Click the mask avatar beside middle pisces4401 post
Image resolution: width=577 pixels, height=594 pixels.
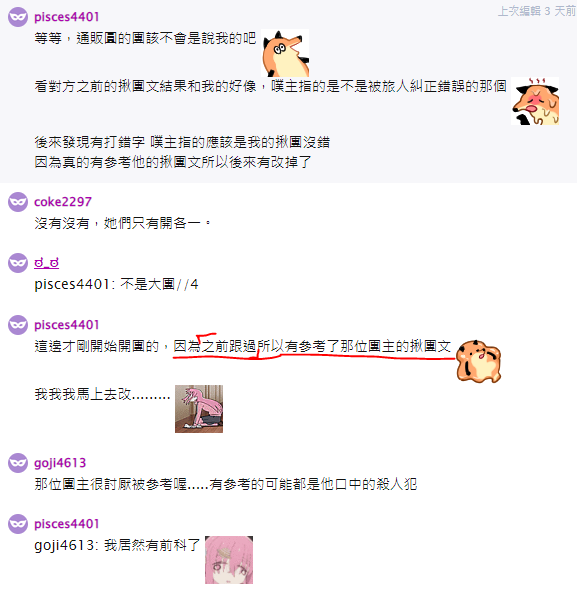(18, 325)
